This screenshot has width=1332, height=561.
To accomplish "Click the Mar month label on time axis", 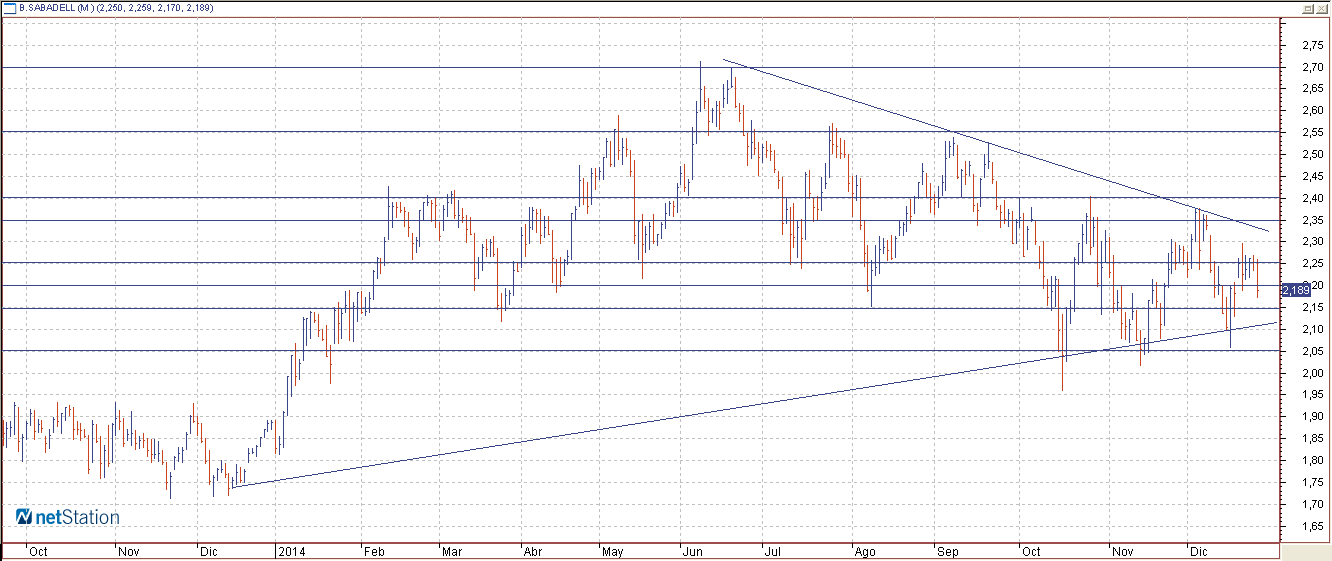I will (451, 551).
